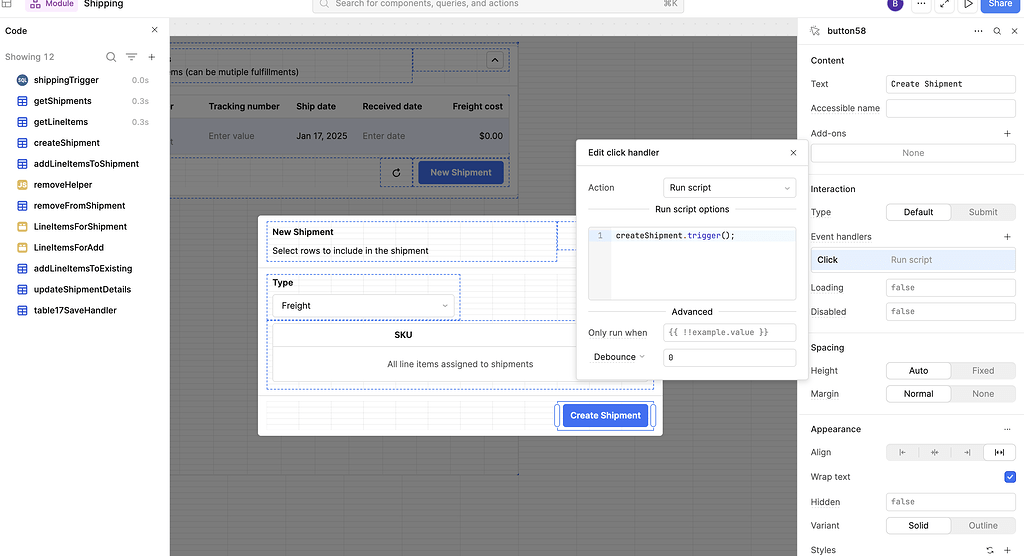Set Margin to Normal
The width and height of the screenshot is (1024, 556).
click(918, 394)
